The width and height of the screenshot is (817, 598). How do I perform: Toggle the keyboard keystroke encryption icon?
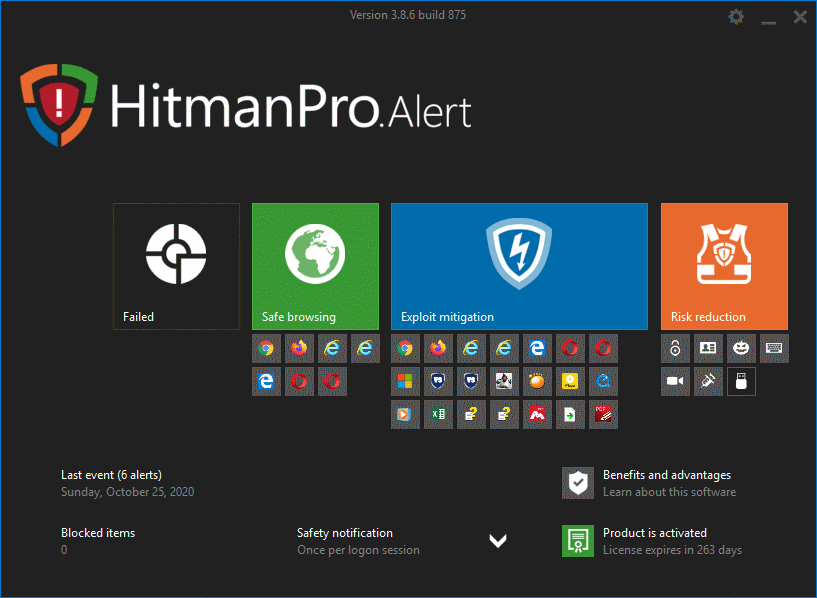click(774, 348)
